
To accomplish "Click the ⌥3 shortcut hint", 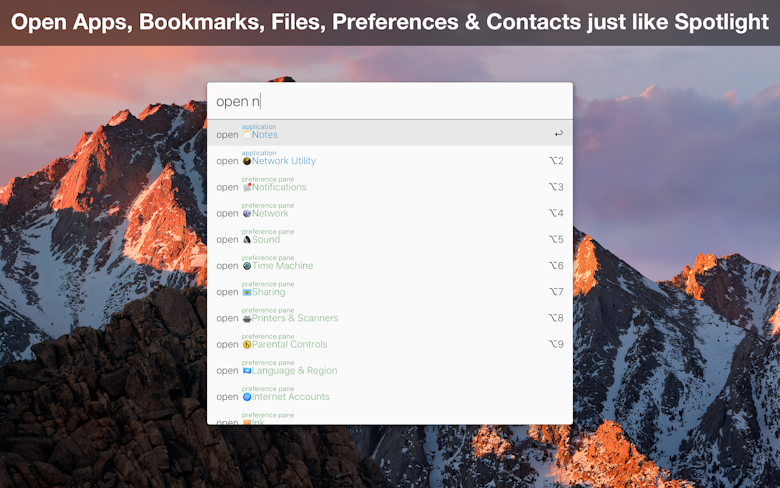I will pyautogui.click(x=556, y=187).
